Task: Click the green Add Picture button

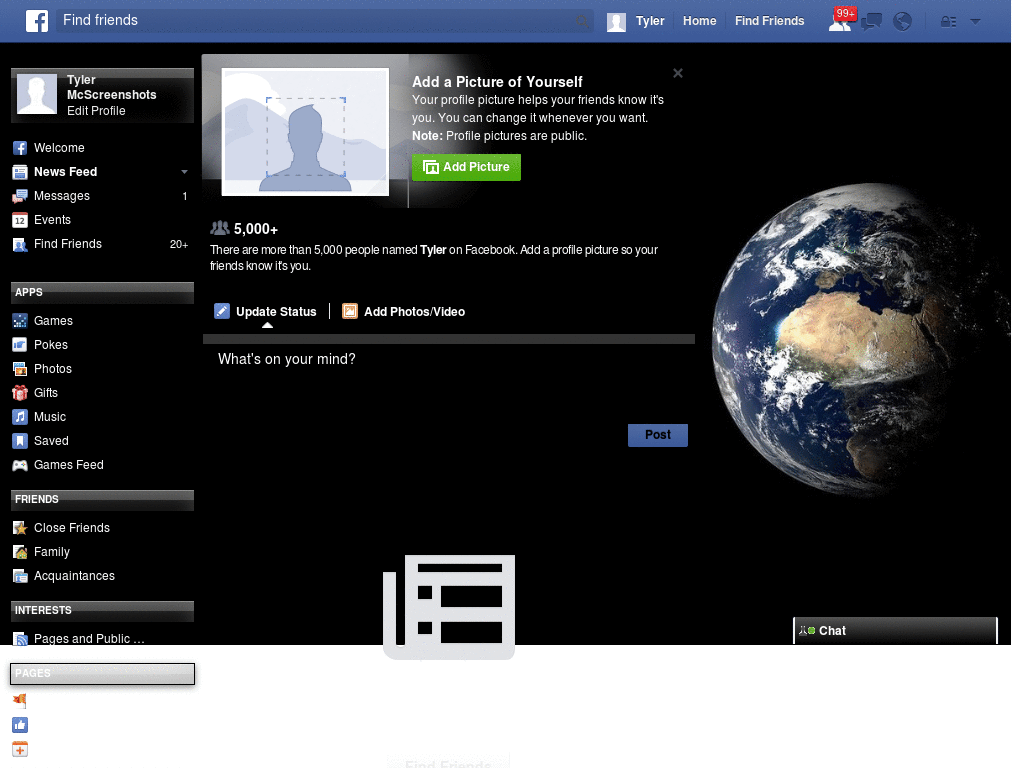Action: point(466,167)
